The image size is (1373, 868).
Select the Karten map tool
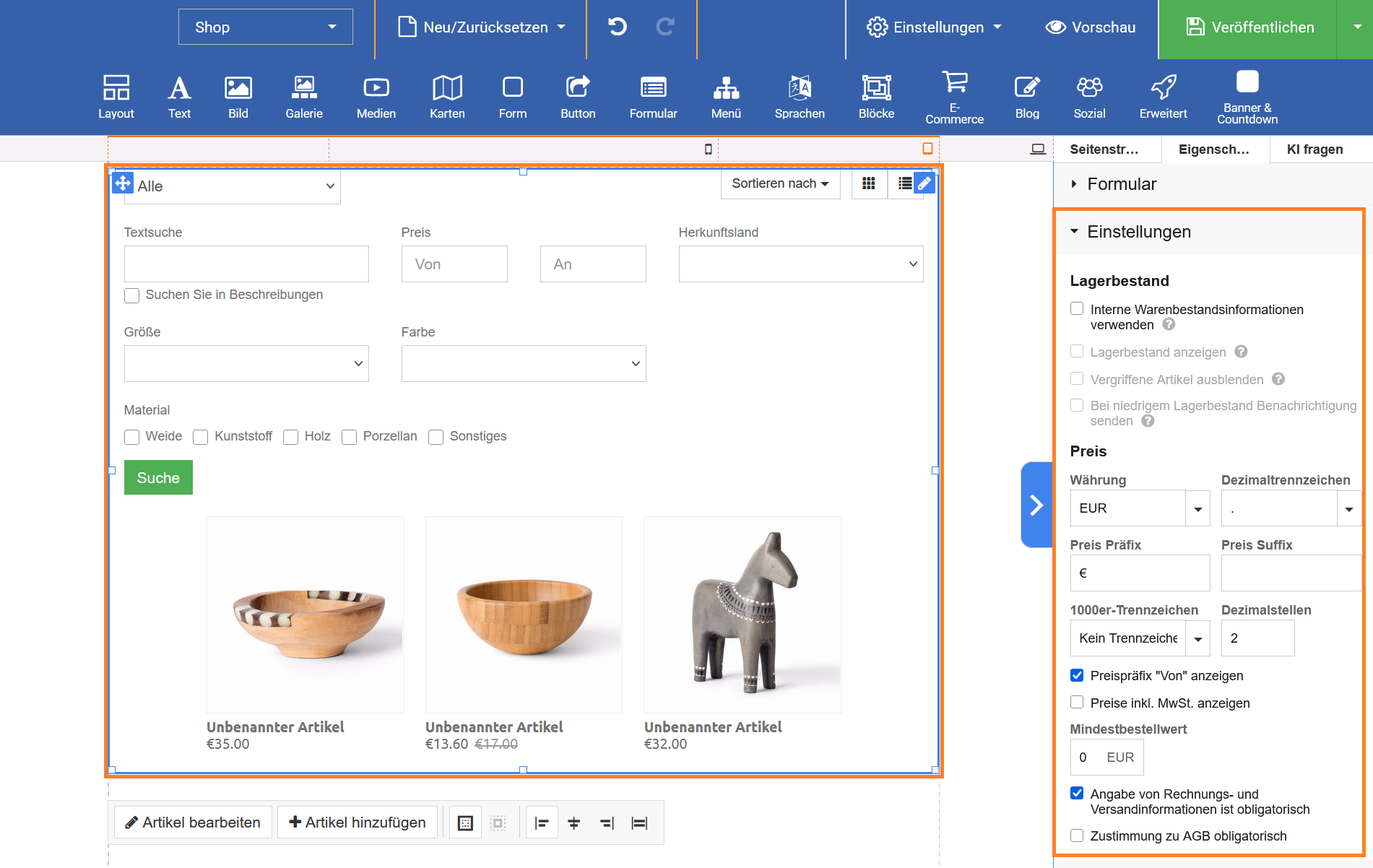coord(447,97)
